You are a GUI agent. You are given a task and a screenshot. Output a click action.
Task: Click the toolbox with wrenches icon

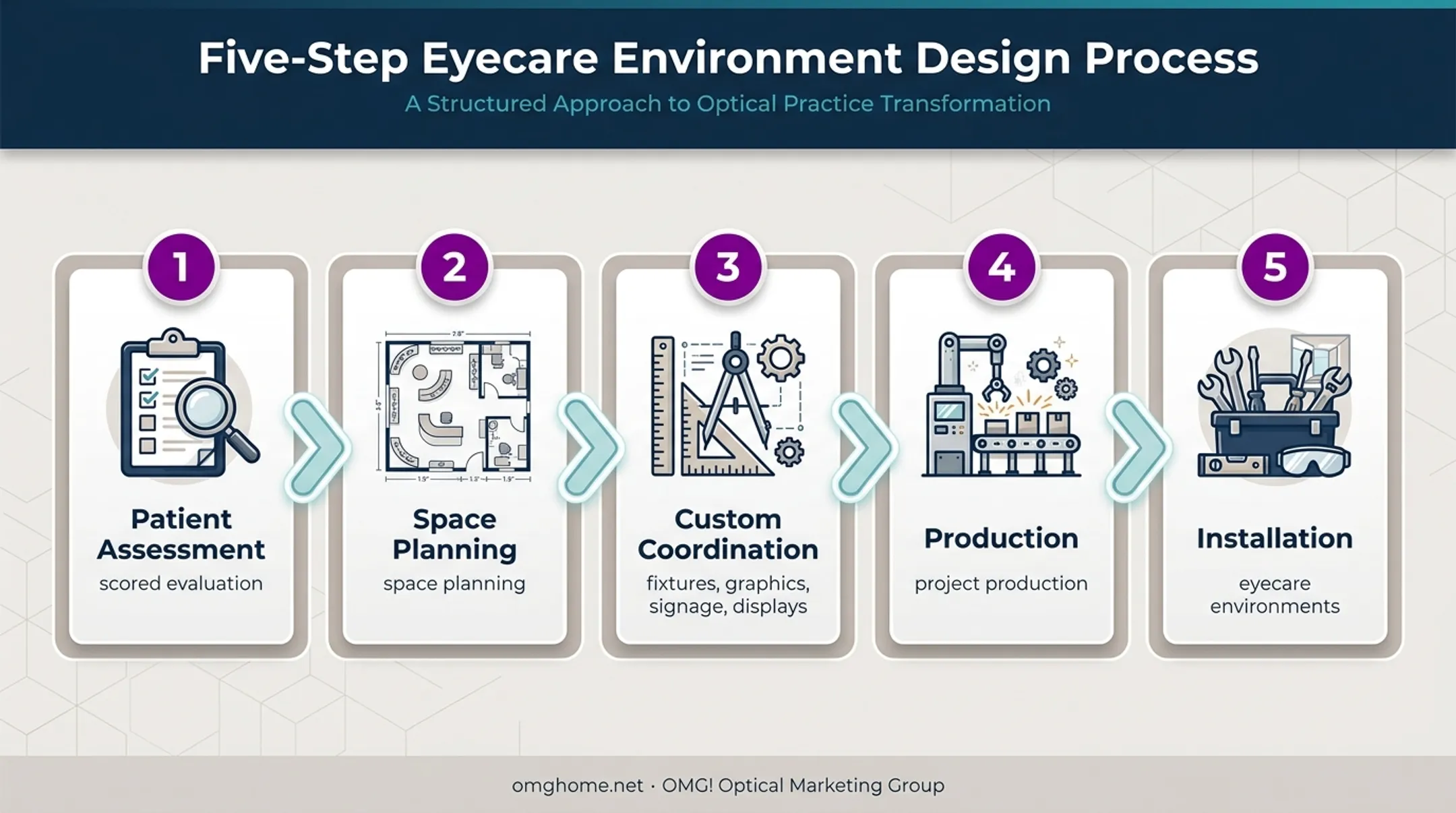pyautogui.click(x=1275, y=406)
